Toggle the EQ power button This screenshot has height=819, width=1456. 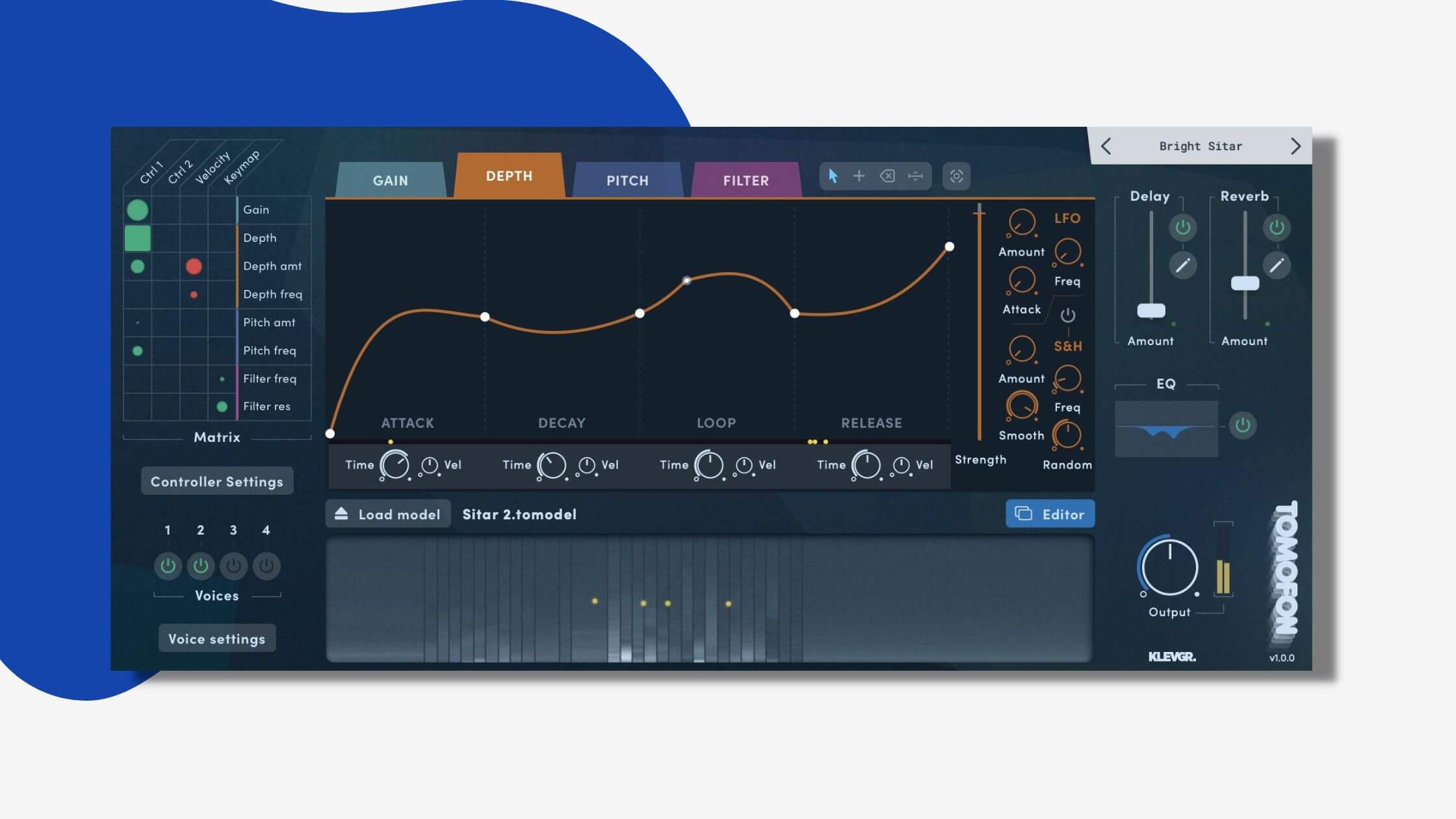pos(1242,426)
